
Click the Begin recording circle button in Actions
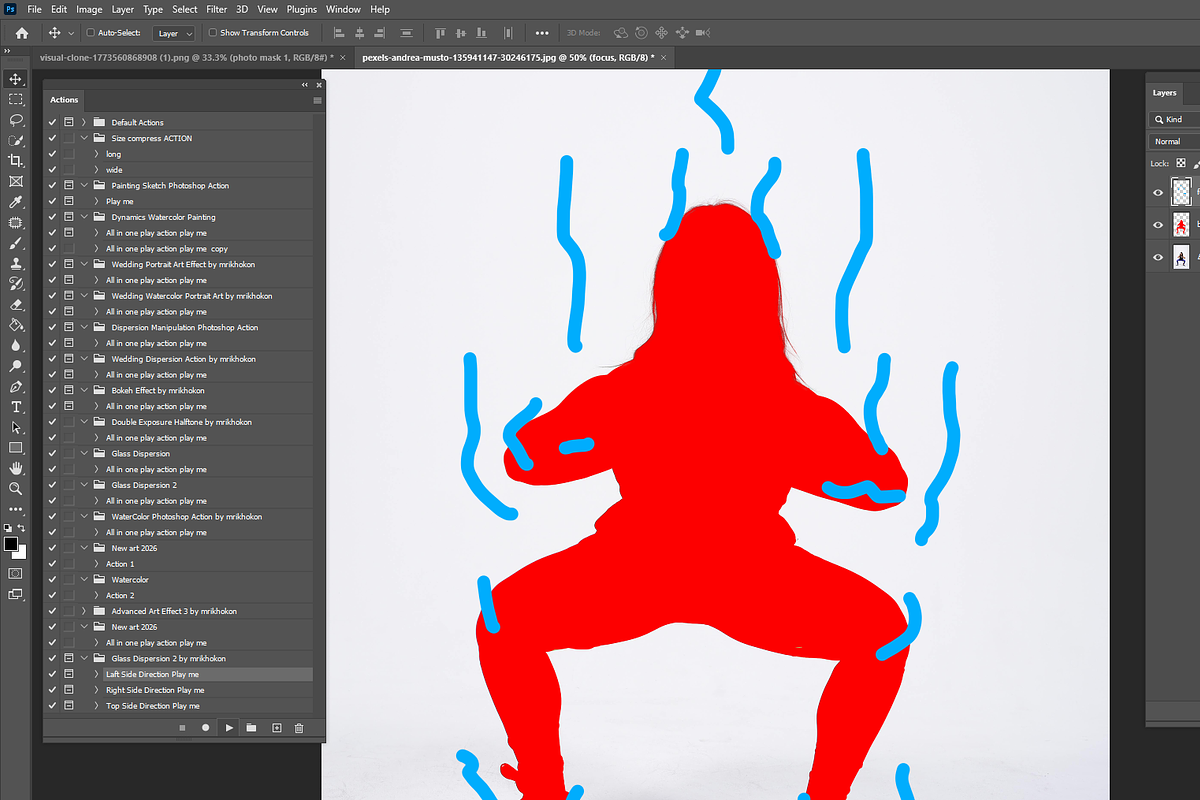pos(205,728)
